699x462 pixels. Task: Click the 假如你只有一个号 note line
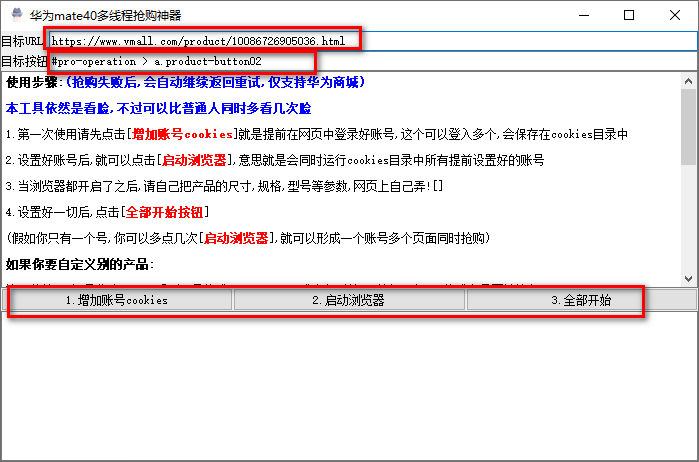pyautogui.click(x=248, y=238)
